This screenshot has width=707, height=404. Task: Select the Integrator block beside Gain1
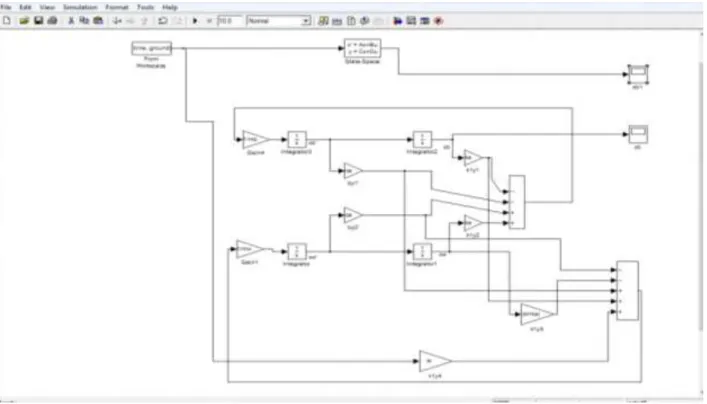click(x=297, y=252)
